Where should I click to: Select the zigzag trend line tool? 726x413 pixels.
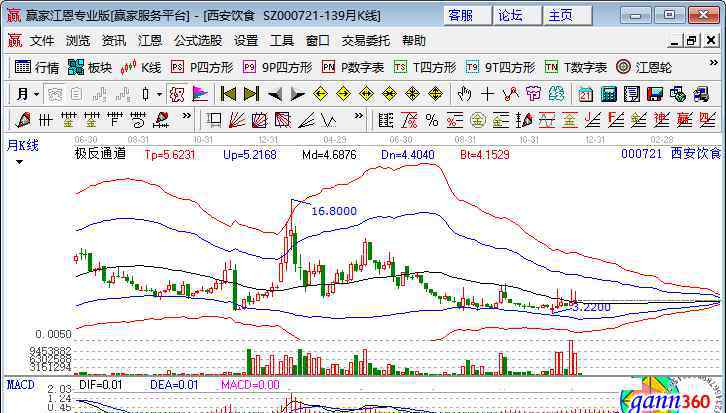510,94
